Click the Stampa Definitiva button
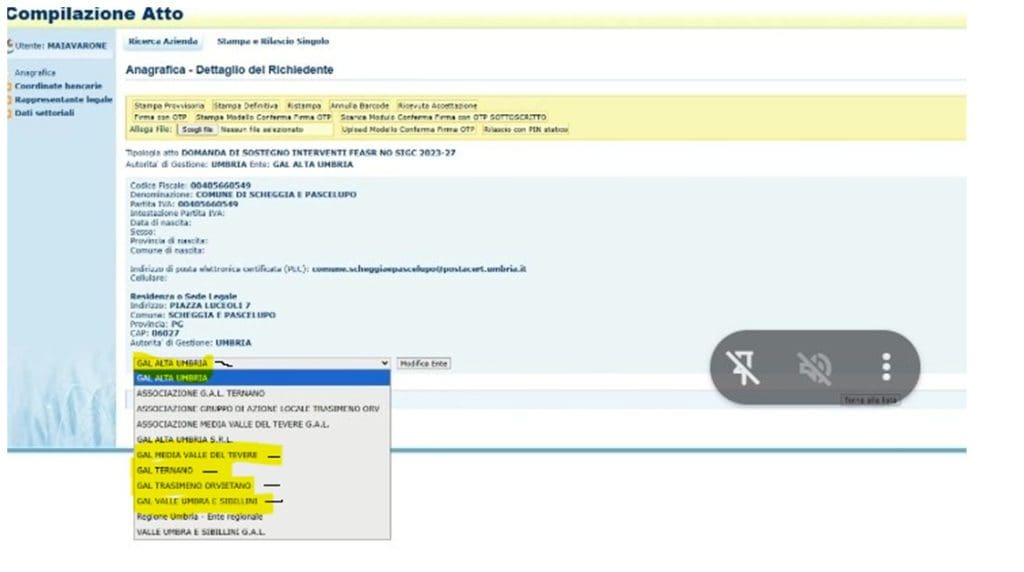 [246, 105]
